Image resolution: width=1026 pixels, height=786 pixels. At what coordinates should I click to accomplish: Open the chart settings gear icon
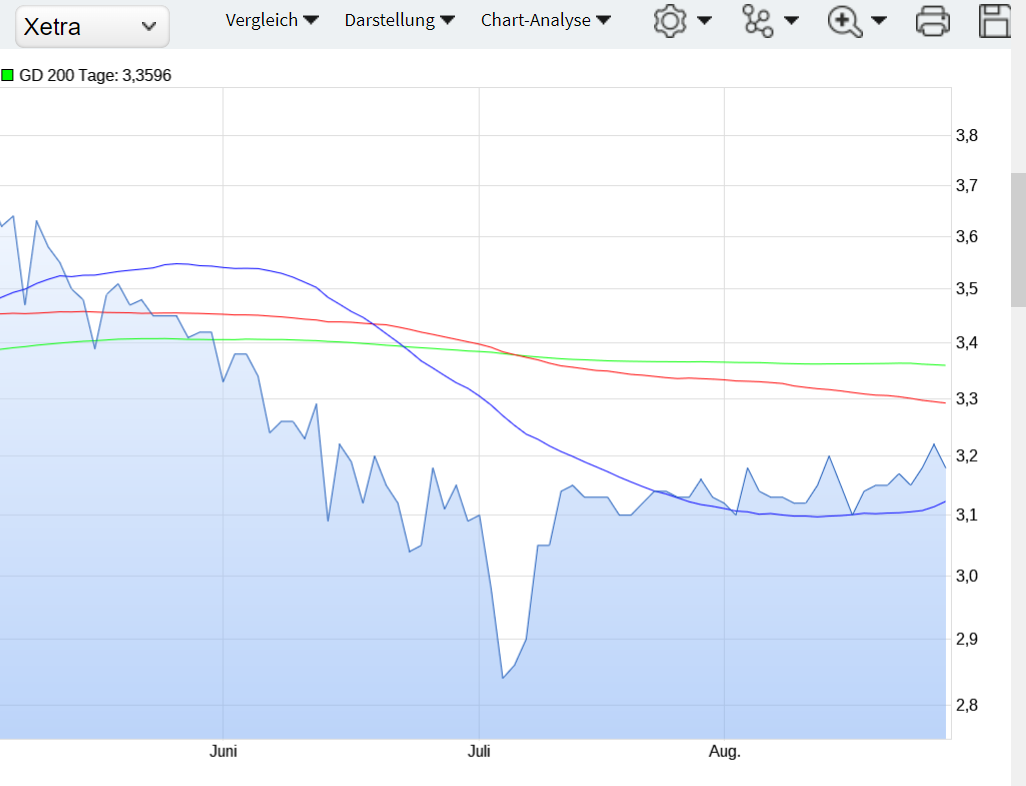[669, 20]
